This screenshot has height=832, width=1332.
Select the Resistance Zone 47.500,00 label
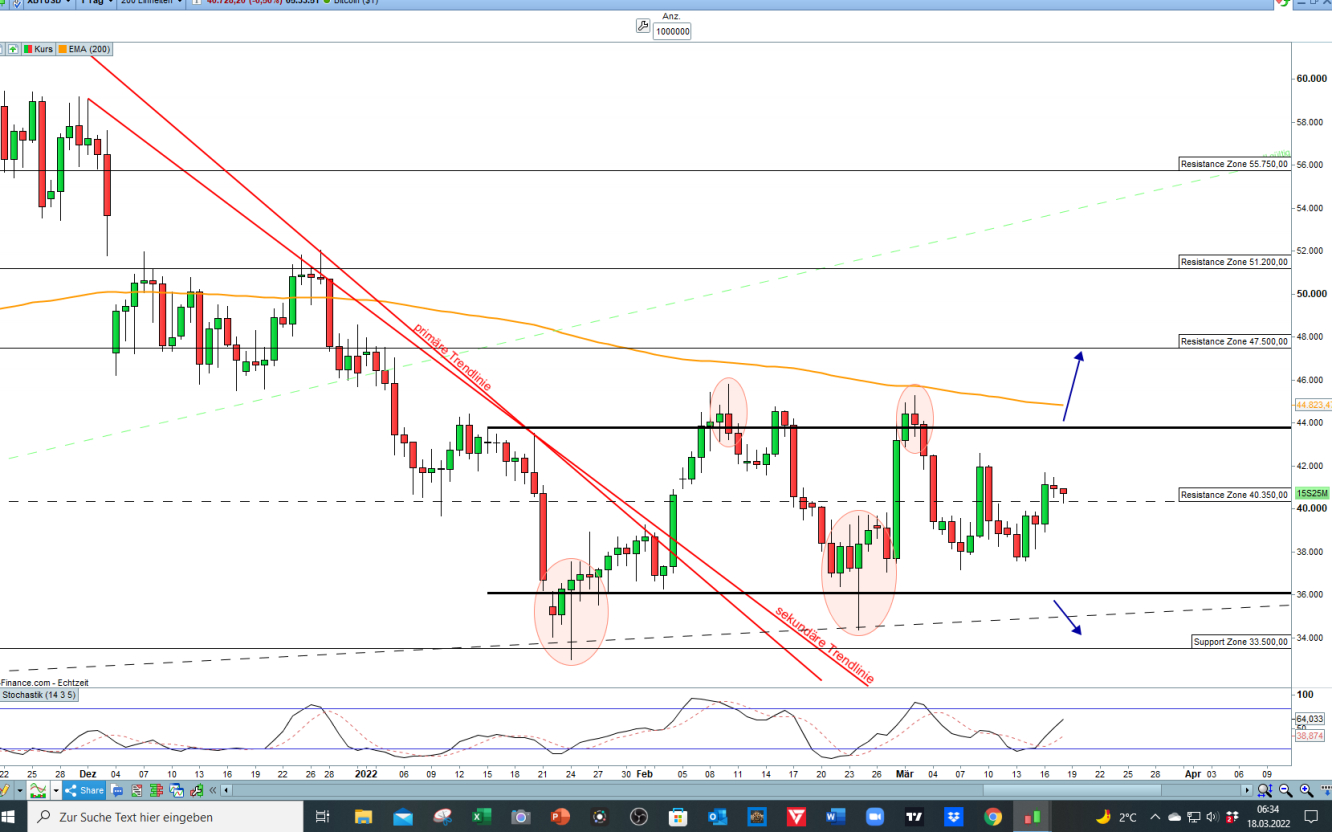[1234, 342]
